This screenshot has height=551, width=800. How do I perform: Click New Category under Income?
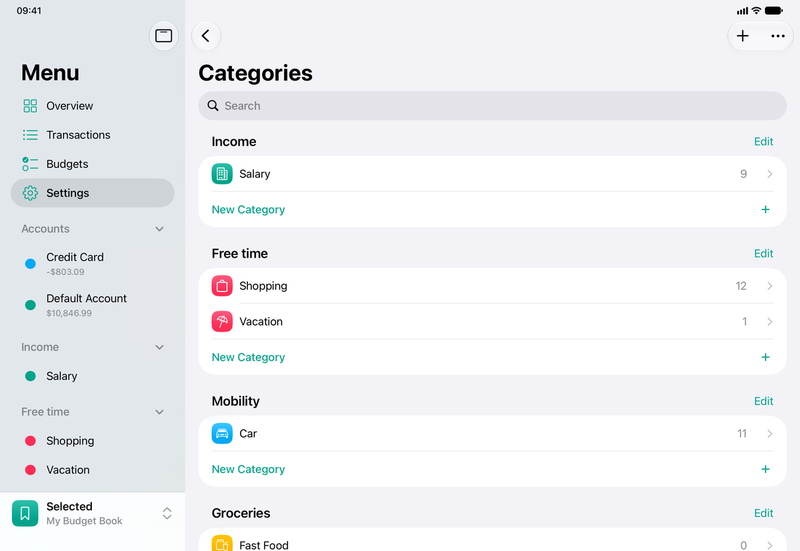click(248, 210)
